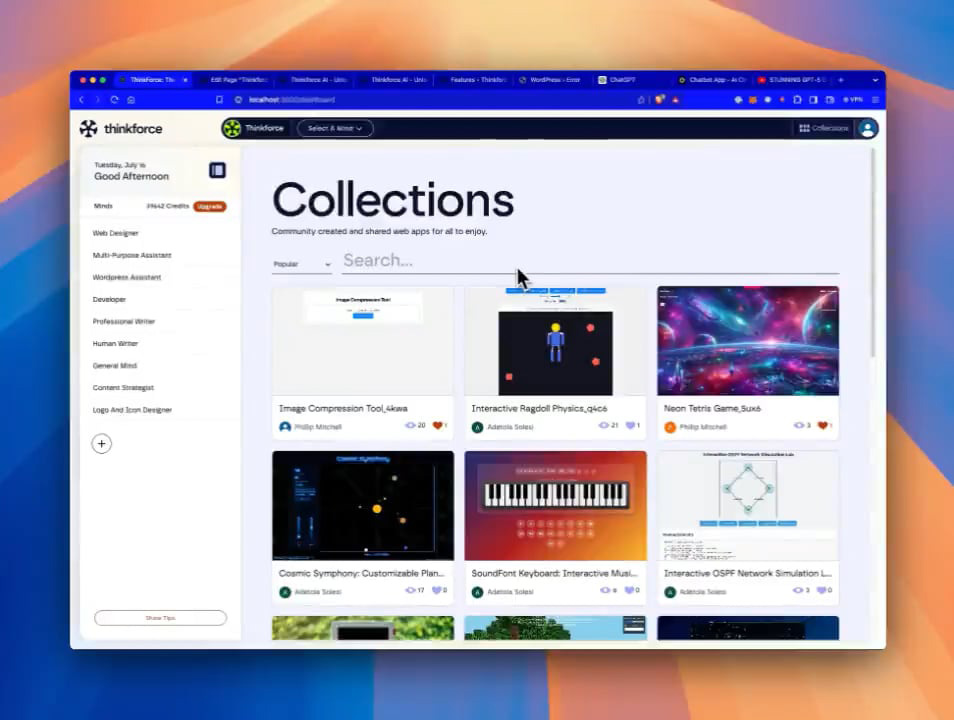Like the Image Compression Tool app heart
Screen dimensions: 954x720
tap(437, 426)
